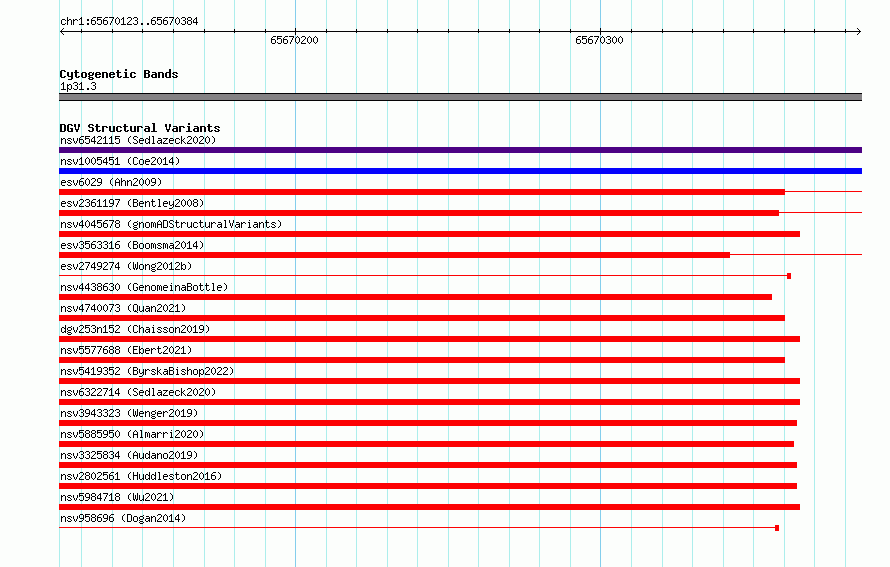Select dgv253n152 (Chaisson2019) label
890x567 pixels.
tap(135, 329)
